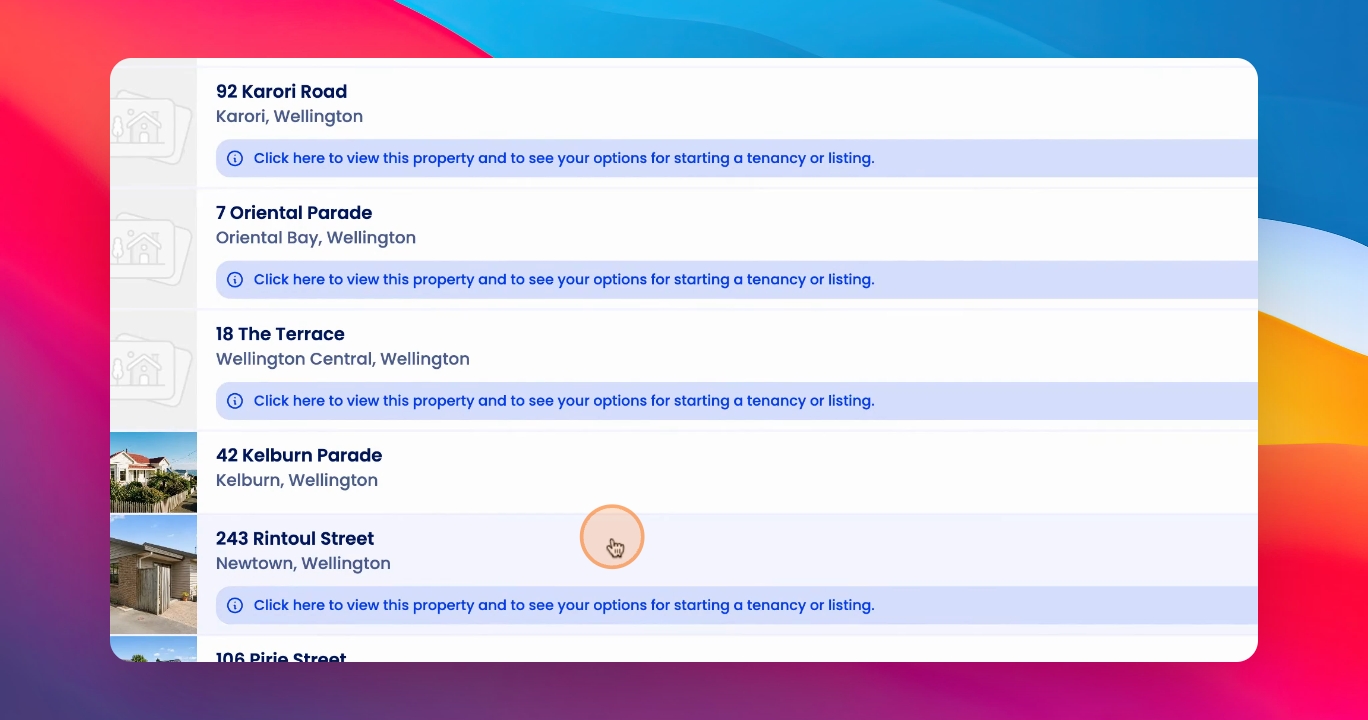Click the info icon in 7 Oriental Parade banner
The image size is (1368, 720).
click(235, 280)
